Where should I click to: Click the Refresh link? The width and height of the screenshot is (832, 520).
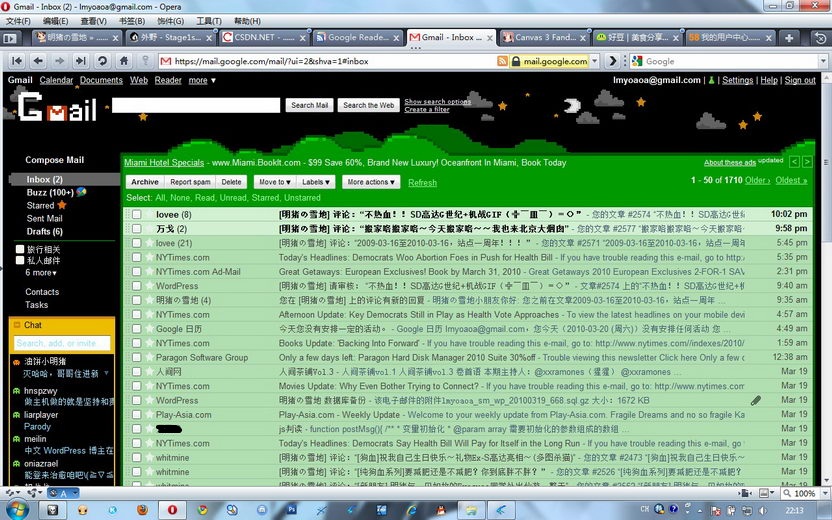[x=422, y=183]
